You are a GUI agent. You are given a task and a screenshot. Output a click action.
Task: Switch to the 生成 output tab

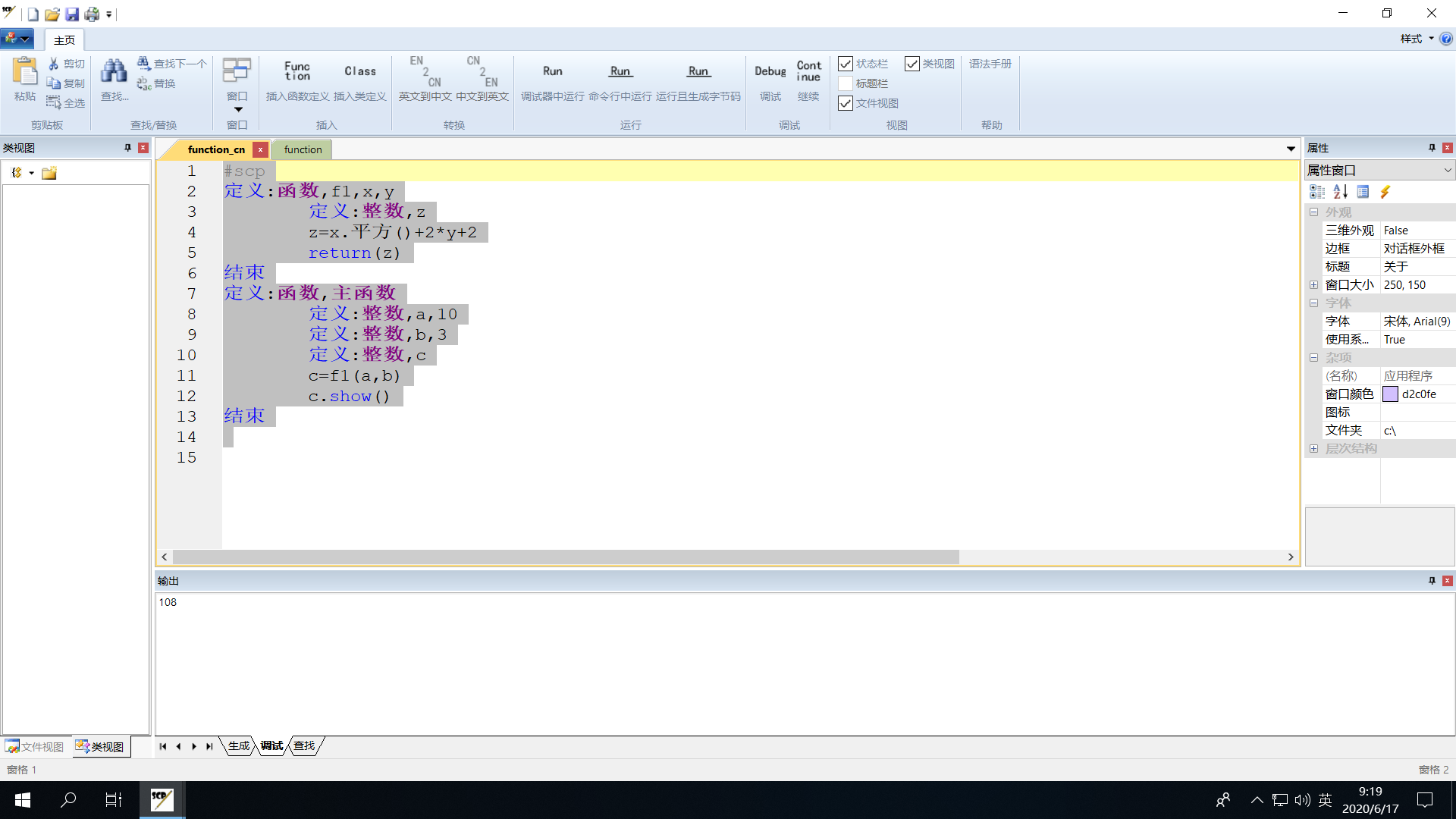click(x=239, y=746)
